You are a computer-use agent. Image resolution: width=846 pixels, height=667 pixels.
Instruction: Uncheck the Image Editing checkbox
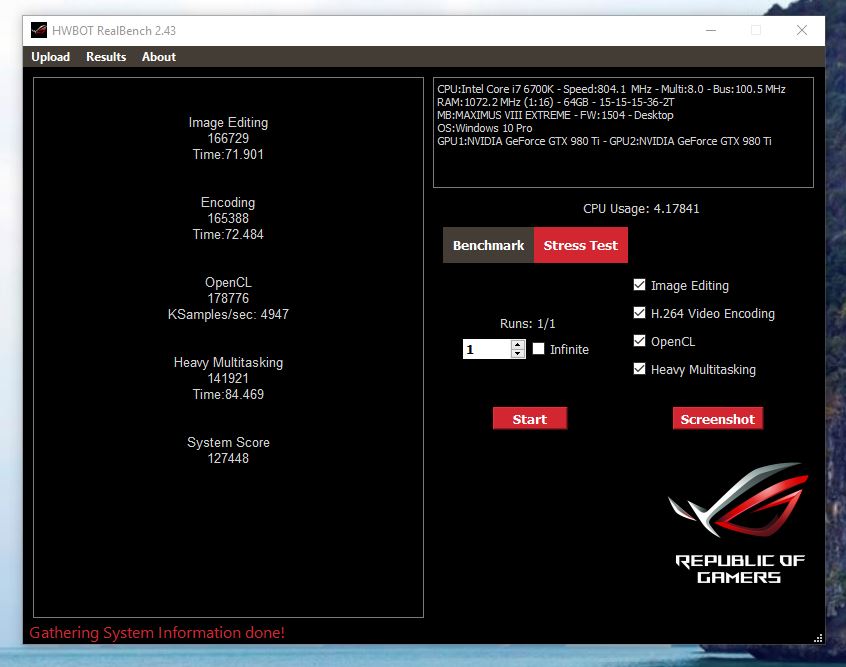639,285
